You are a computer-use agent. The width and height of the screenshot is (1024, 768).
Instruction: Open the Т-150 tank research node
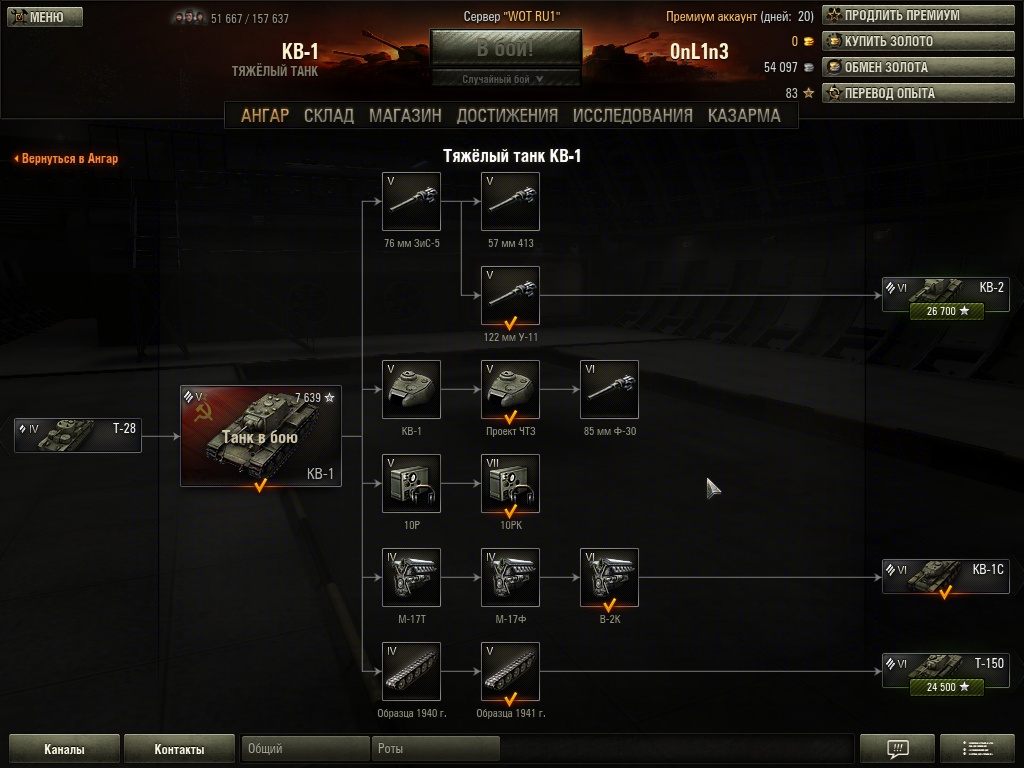tap(946, 674)
